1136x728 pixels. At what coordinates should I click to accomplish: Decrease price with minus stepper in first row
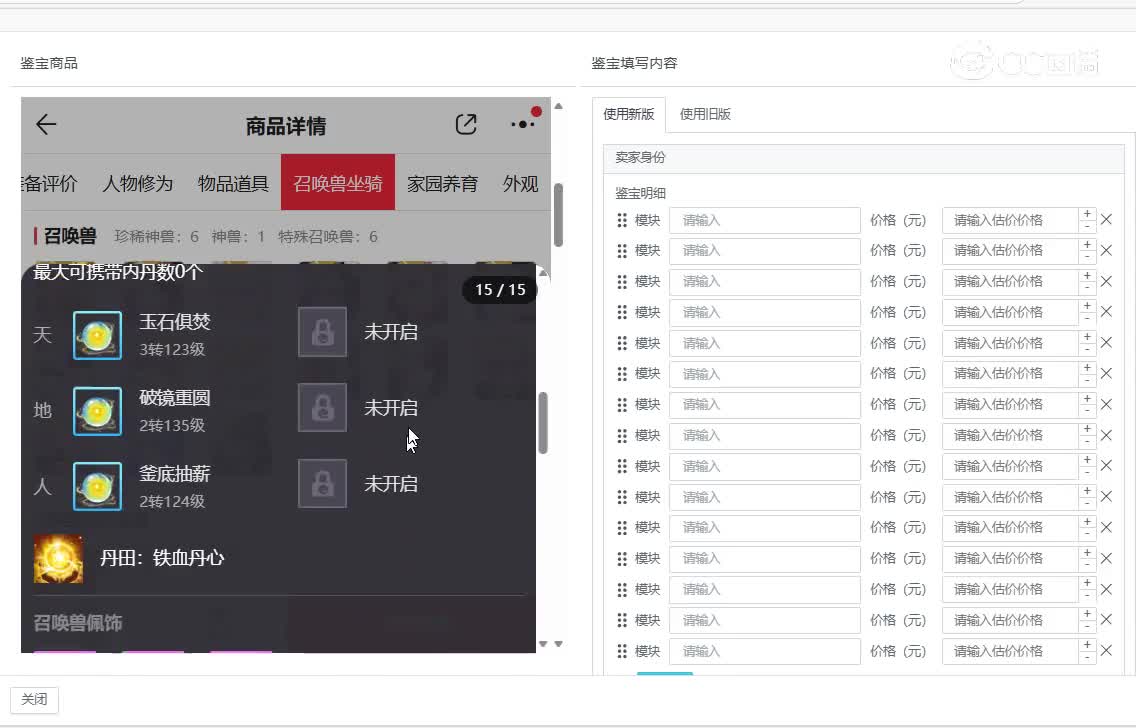(x=1087, y=226)
